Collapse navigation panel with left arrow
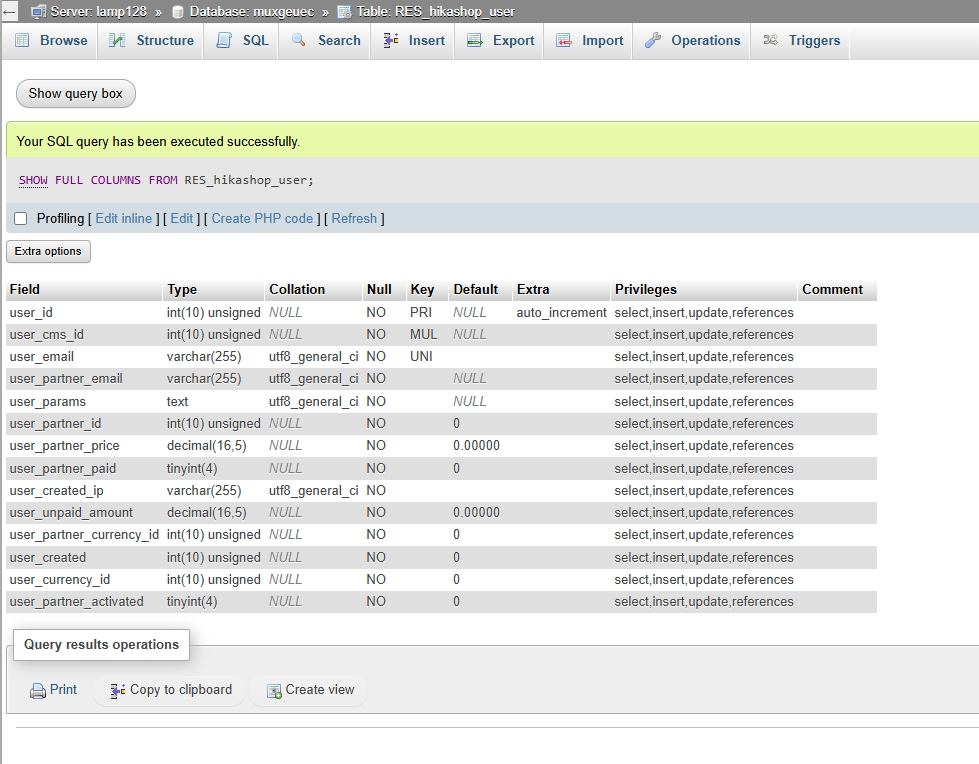 tap(9, 12)
